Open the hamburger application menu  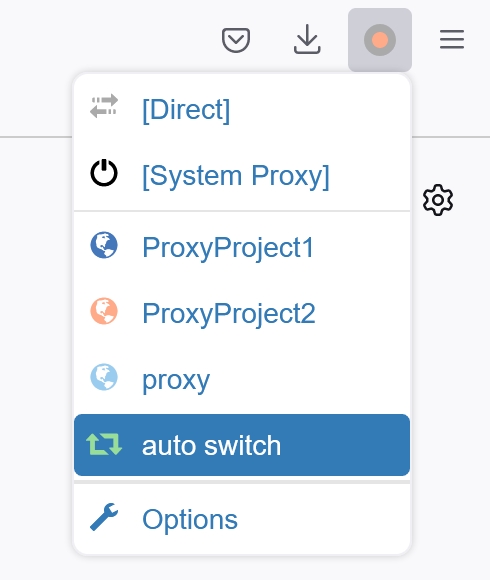[x=452, y=40]
